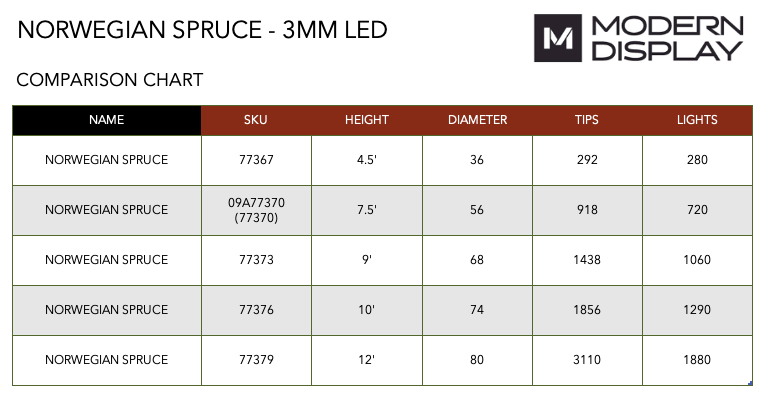Click the MODERN DISPLAY brand text
Viewport: 769px width, 402px height.
click(x=670, y=39)
